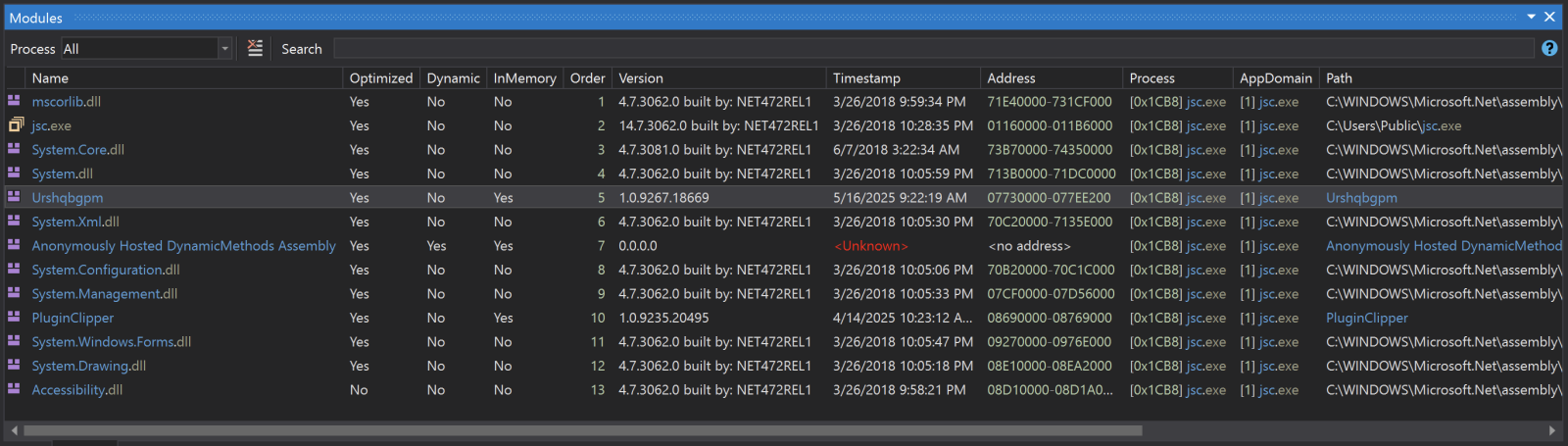
Task: Click the Search input field
Action: tap(931, 48)
